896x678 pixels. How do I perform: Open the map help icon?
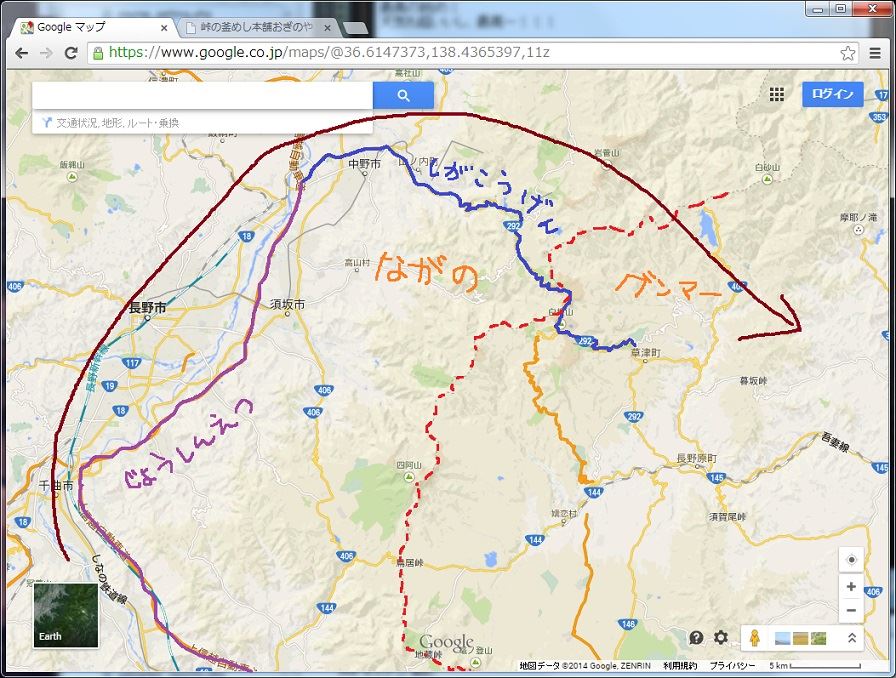pyautogui.click(x=696, y=637)
